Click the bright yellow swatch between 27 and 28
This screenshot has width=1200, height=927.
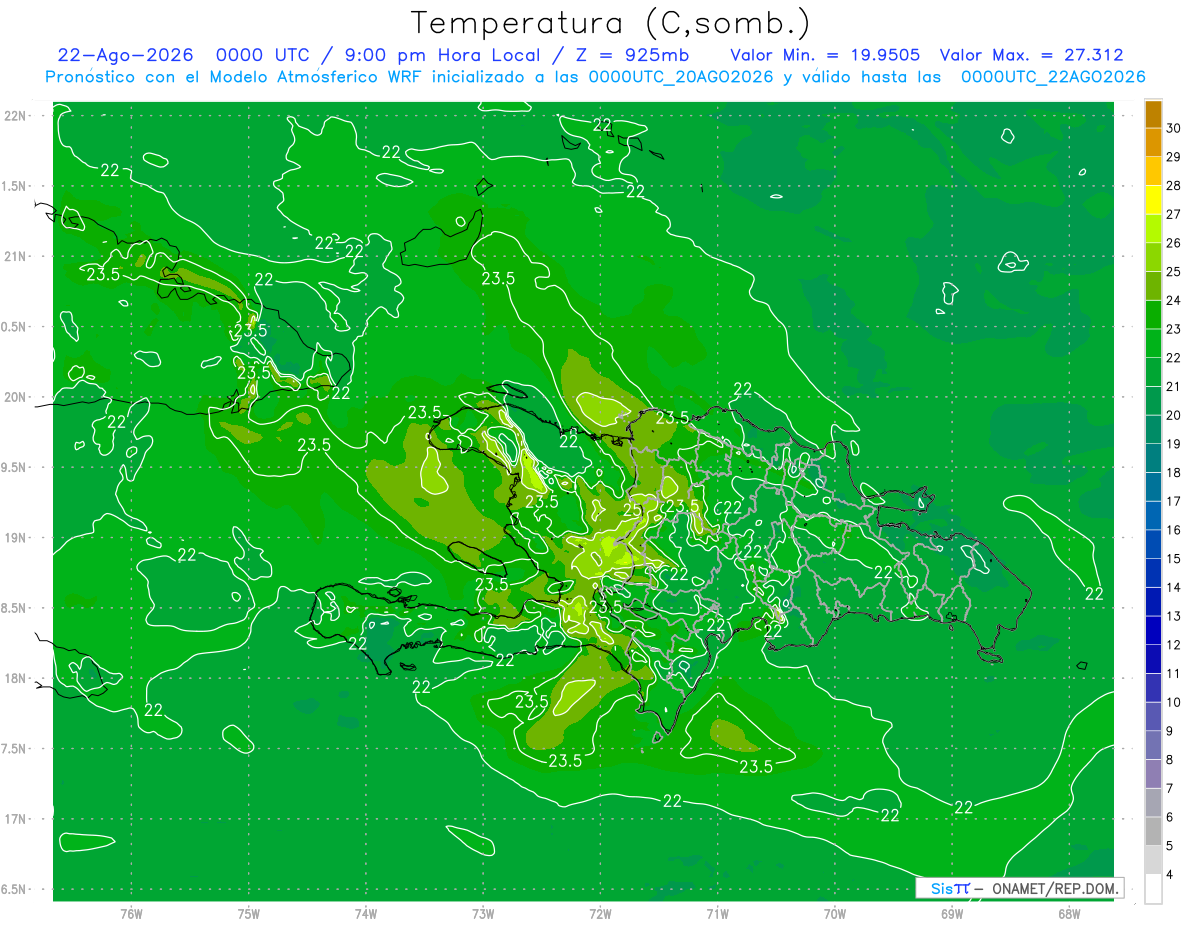(1153, 200)
